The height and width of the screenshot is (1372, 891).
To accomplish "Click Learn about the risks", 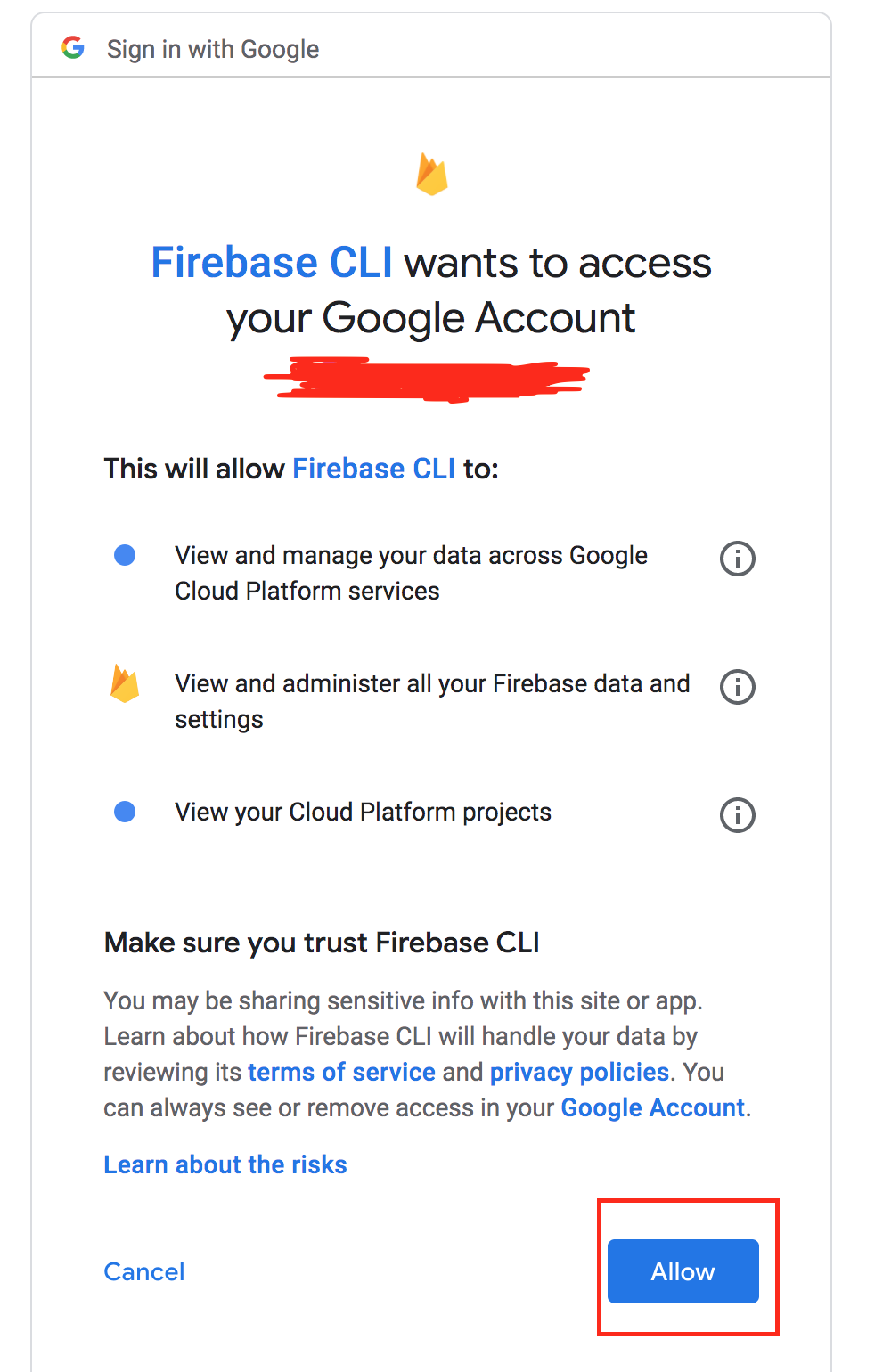I will (x=225, y=1164).
